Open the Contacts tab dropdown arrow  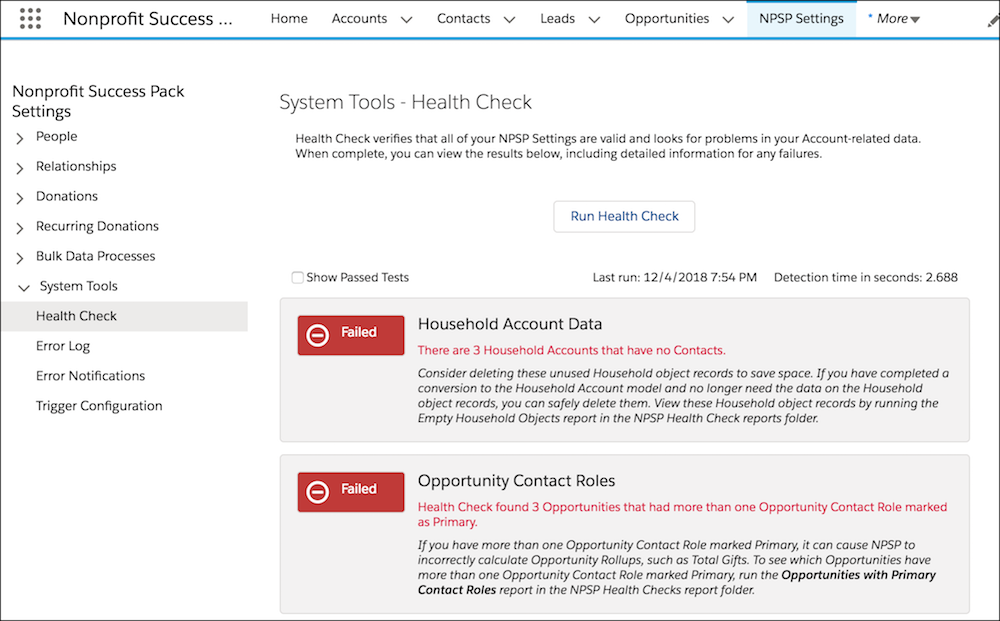click(510, 20)
